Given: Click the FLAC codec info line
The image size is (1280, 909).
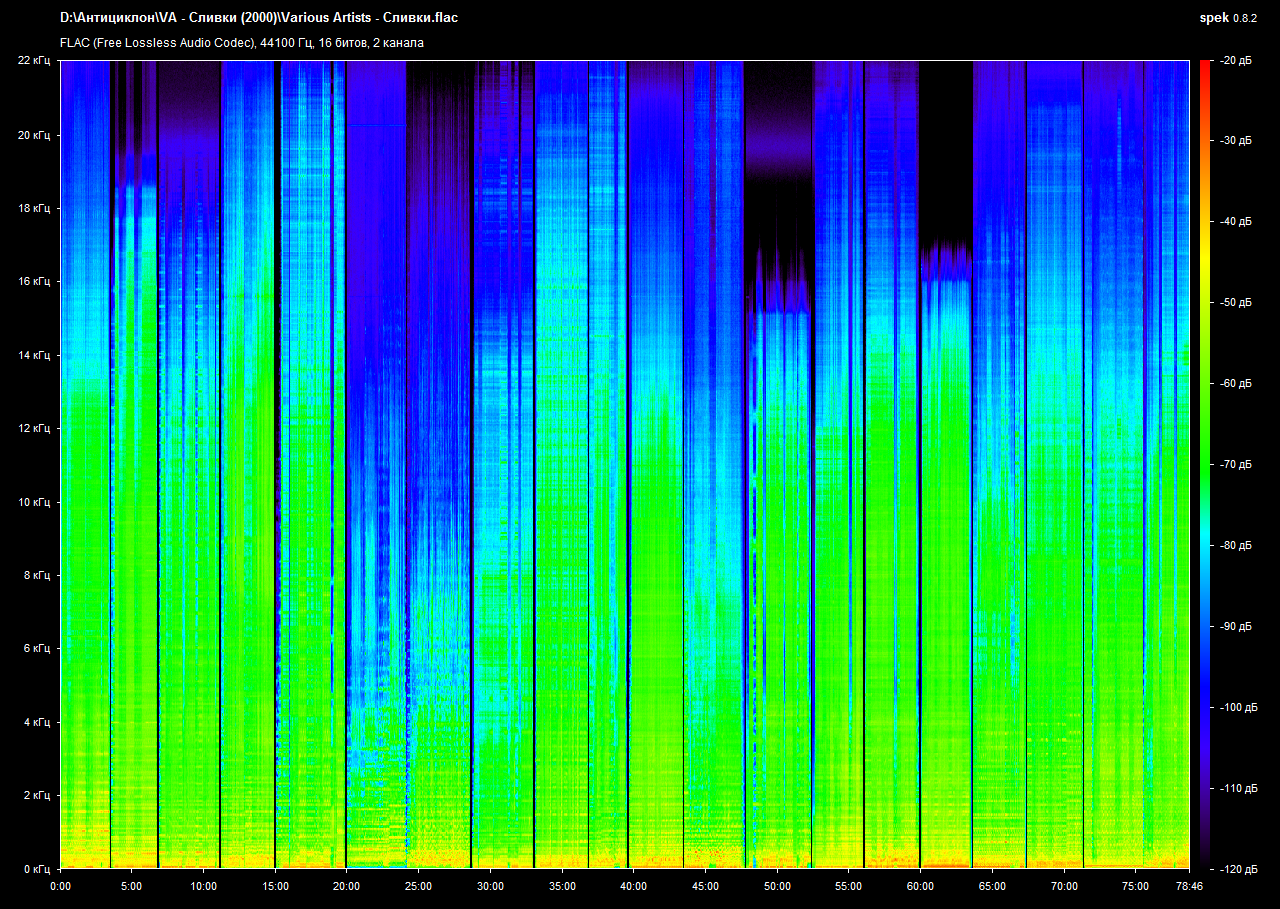Looking at the screenshot, I should [x=242, y=43].
